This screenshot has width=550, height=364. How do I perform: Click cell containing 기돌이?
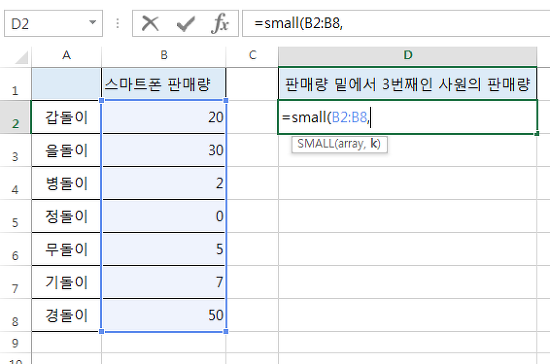pos(66,282)
